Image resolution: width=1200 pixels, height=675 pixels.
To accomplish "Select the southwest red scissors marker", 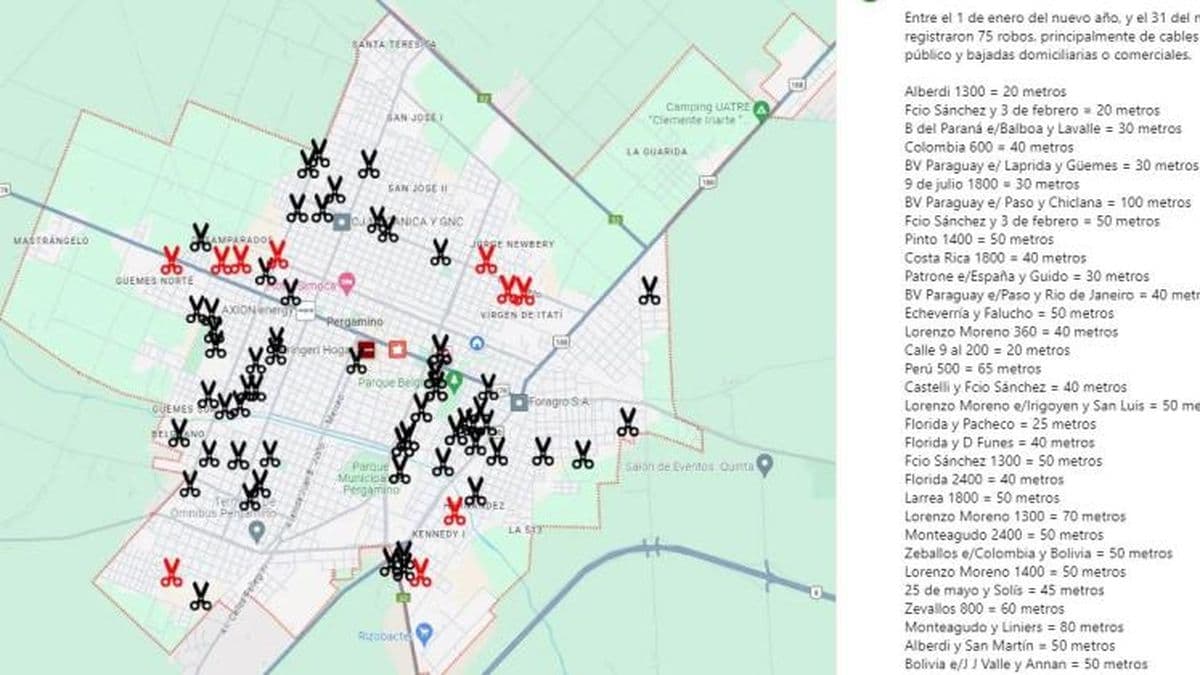I will 171,572.
